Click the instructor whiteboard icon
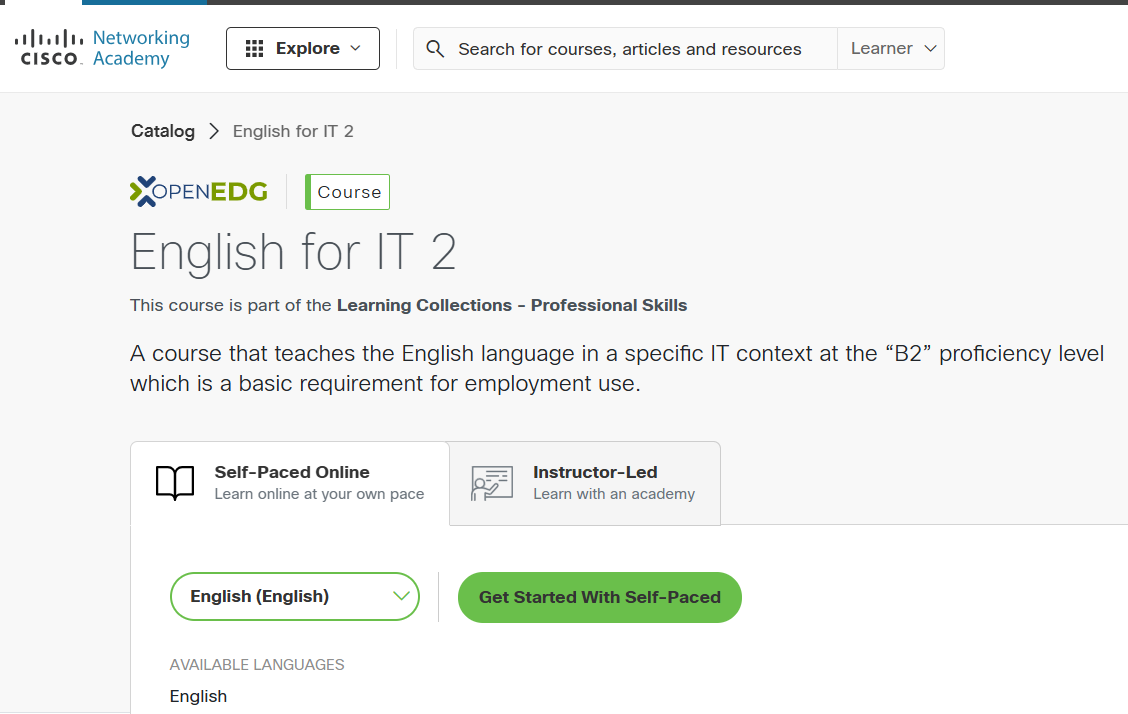The height and width of the screenshot is (714, 1128). tap(488, 483)
